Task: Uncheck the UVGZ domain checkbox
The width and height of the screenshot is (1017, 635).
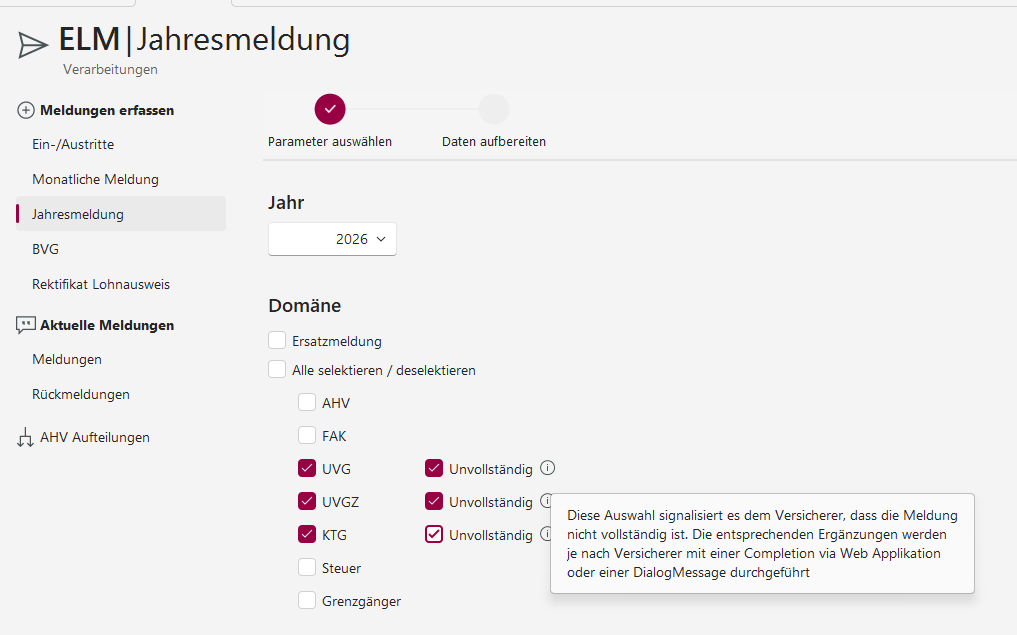Action: coord(307,501)
